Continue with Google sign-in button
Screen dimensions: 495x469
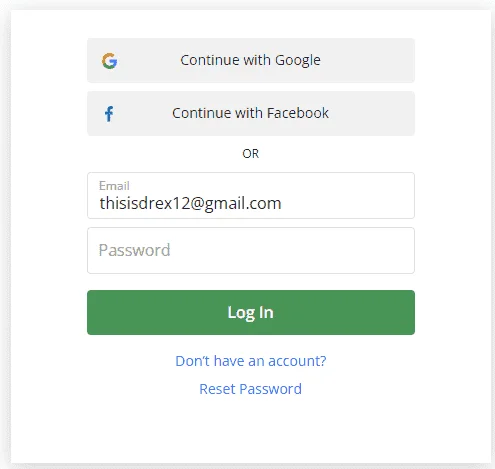coord(251,60)
